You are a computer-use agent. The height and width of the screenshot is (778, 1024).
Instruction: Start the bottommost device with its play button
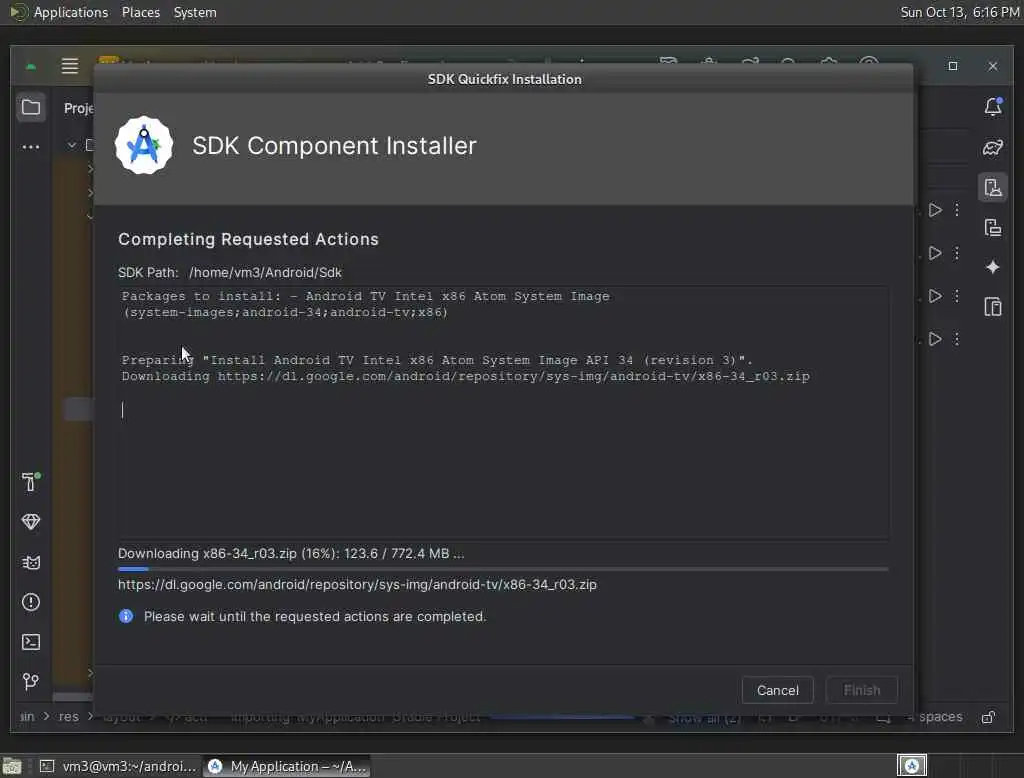(x=935, y=339)
